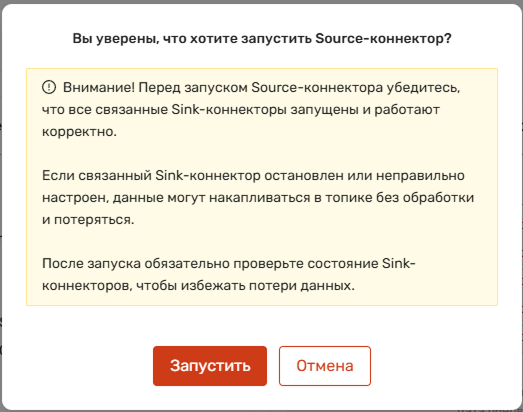Cancel the dialog with Отмена
Image resolution: width=523 pixels, height=412 pixels.
[325, 366]
